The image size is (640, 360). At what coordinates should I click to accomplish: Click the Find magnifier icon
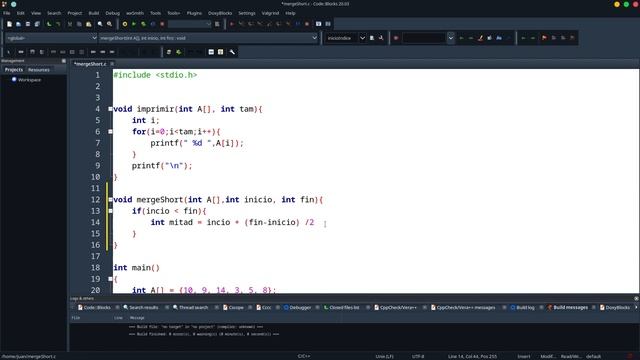point(100,24)
